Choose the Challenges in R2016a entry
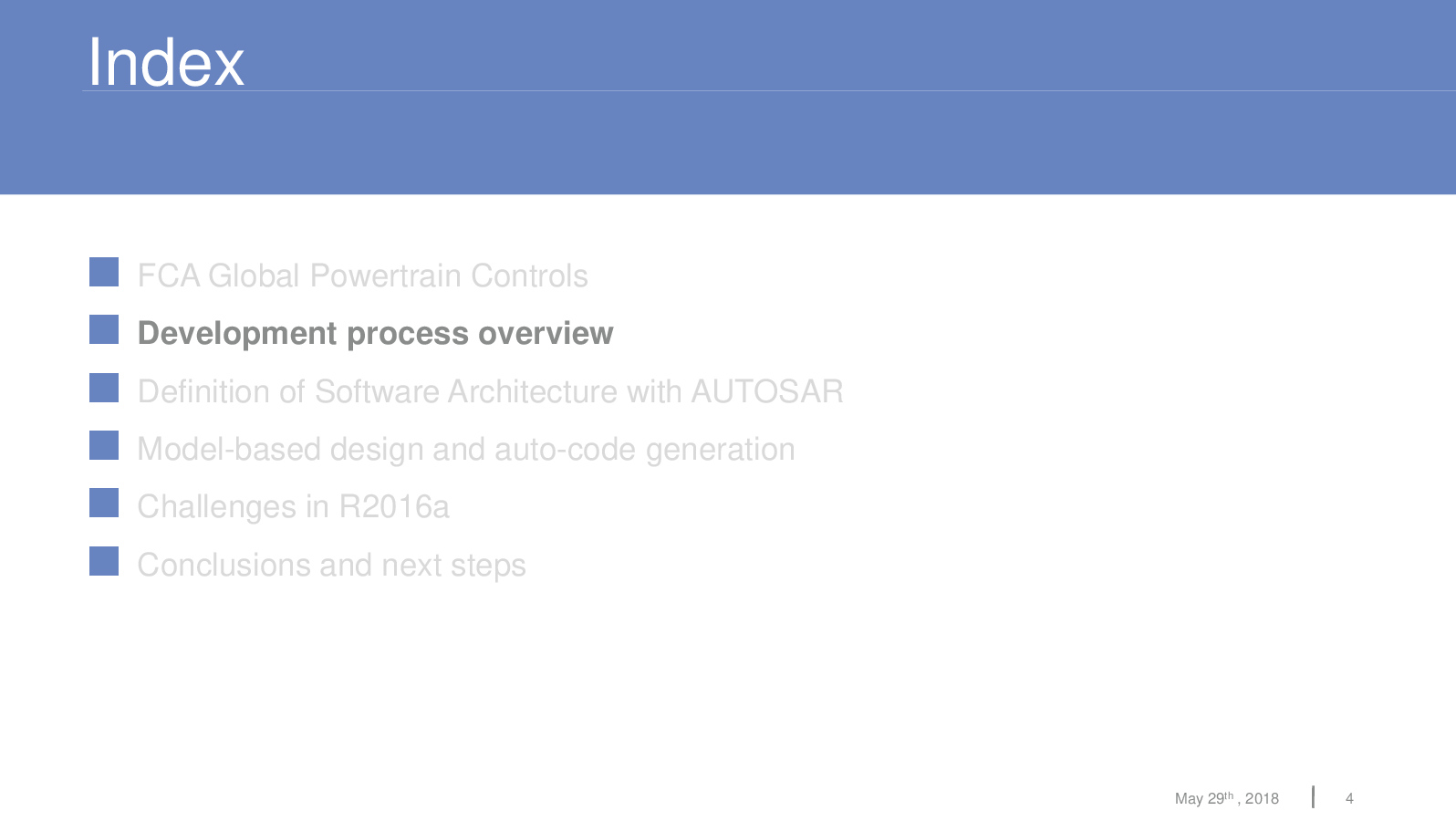Screen dimensions: 1456x821 point(293,507)
